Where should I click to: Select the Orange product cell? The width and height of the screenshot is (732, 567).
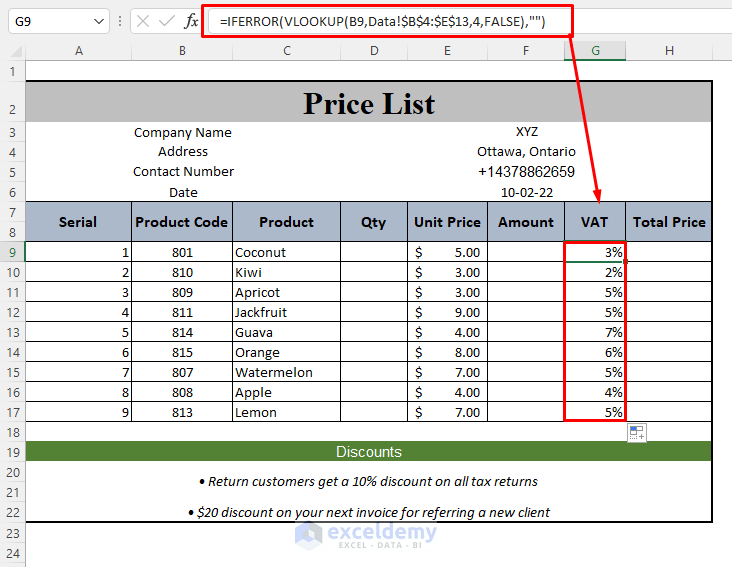(287, 353)
